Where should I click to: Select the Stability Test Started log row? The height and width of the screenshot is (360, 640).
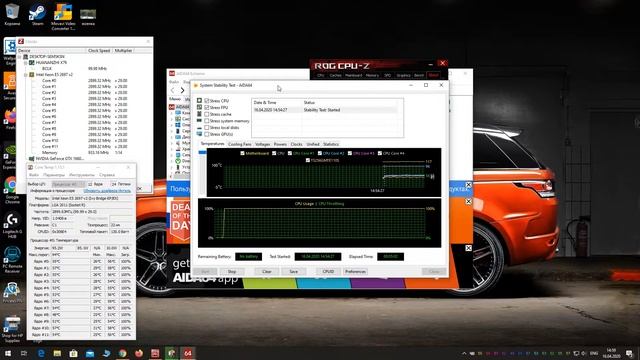click(325, 110)
